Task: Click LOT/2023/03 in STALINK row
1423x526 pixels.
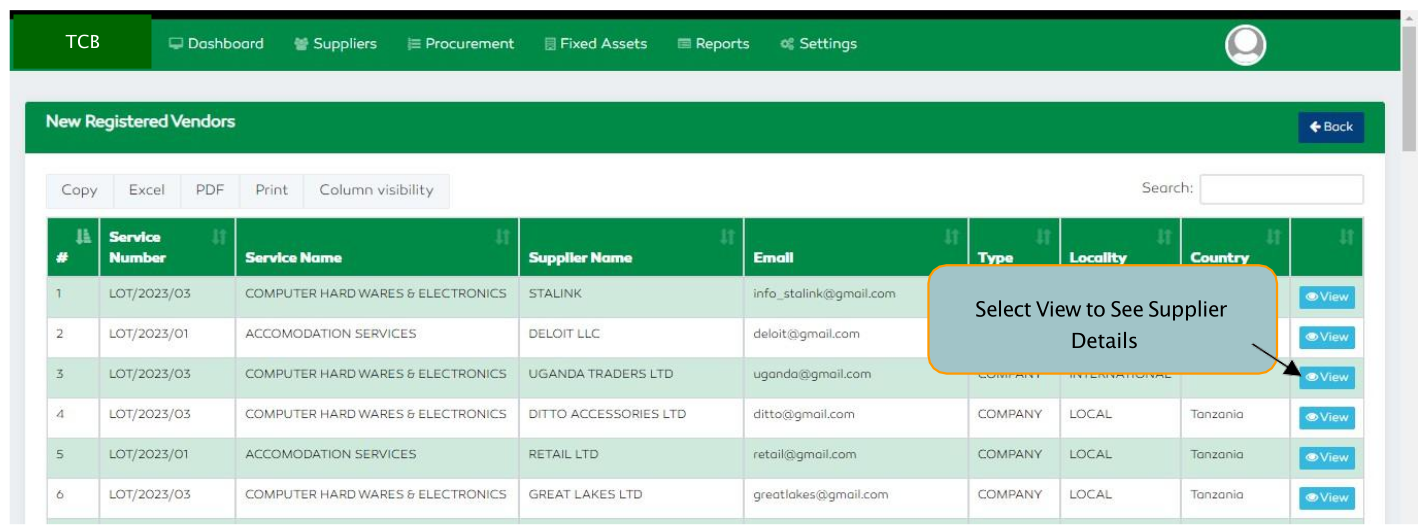Action: (x=149, y=293)
